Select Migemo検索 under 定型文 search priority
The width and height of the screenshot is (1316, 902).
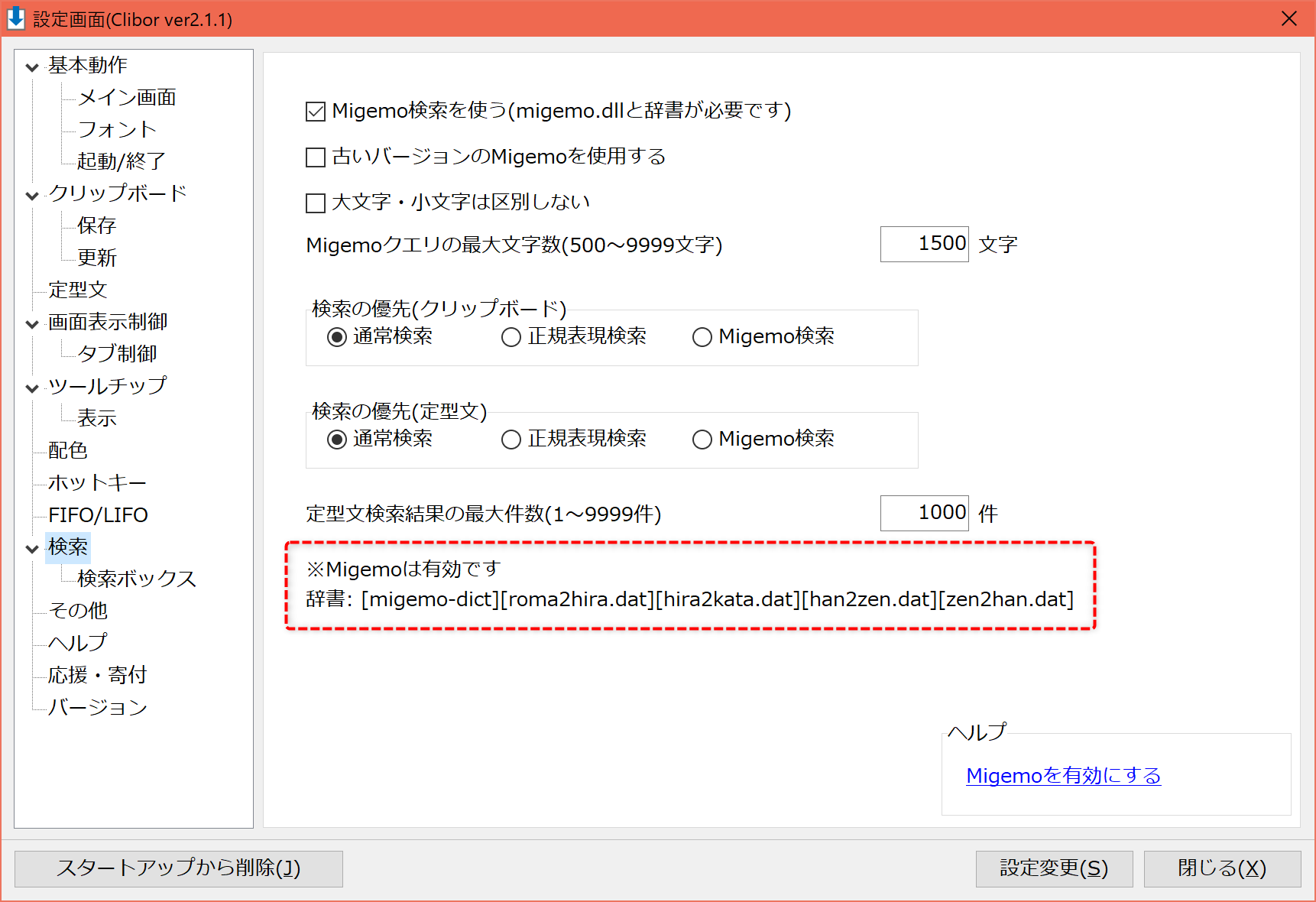[x=702, y=440]
